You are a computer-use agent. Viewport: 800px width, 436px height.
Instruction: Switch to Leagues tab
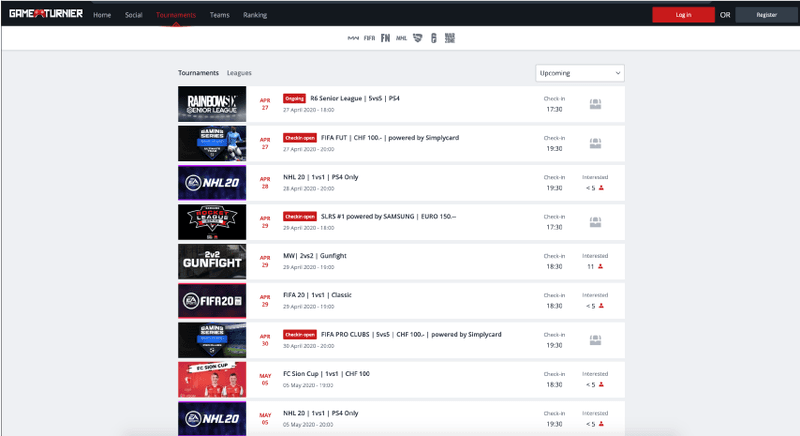[239, 73]
